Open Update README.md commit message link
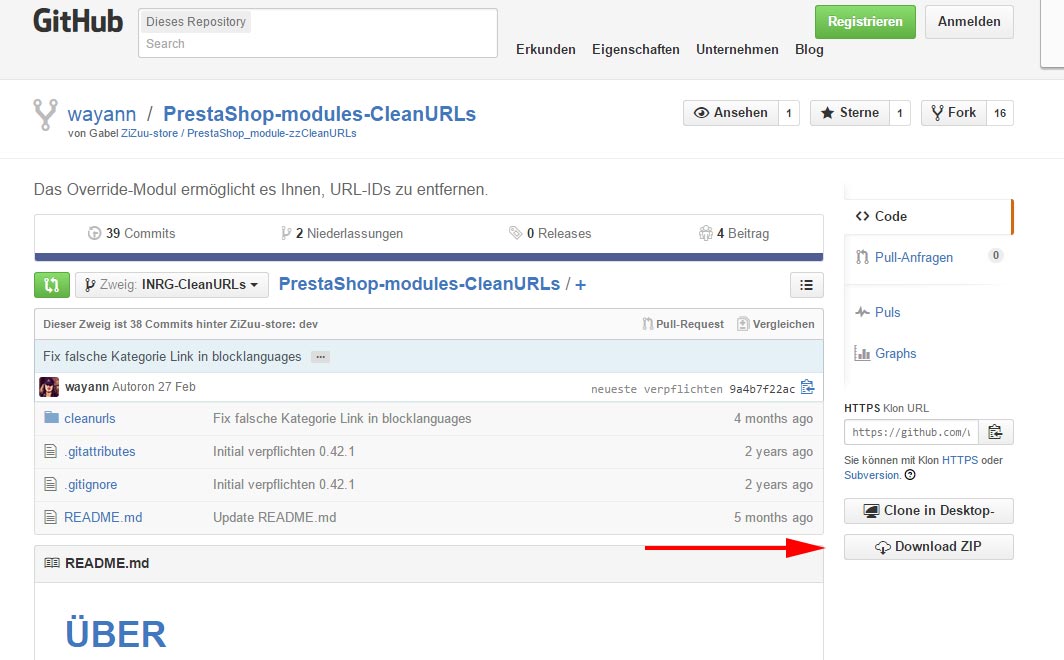This screenshot has height=660, width=1064. [275, 518]
